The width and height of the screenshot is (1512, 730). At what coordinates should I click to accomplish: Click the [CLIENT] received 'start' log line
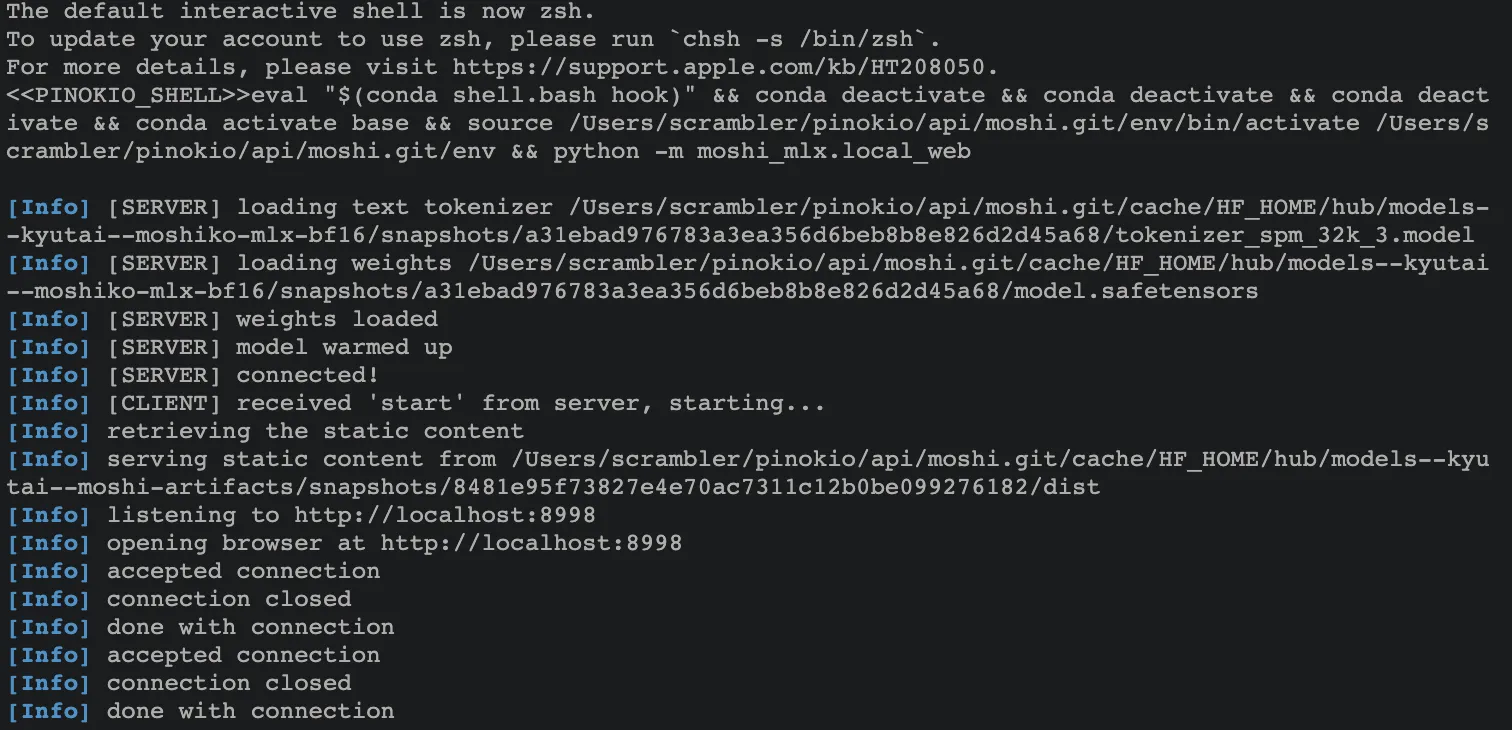click(416, 403)
